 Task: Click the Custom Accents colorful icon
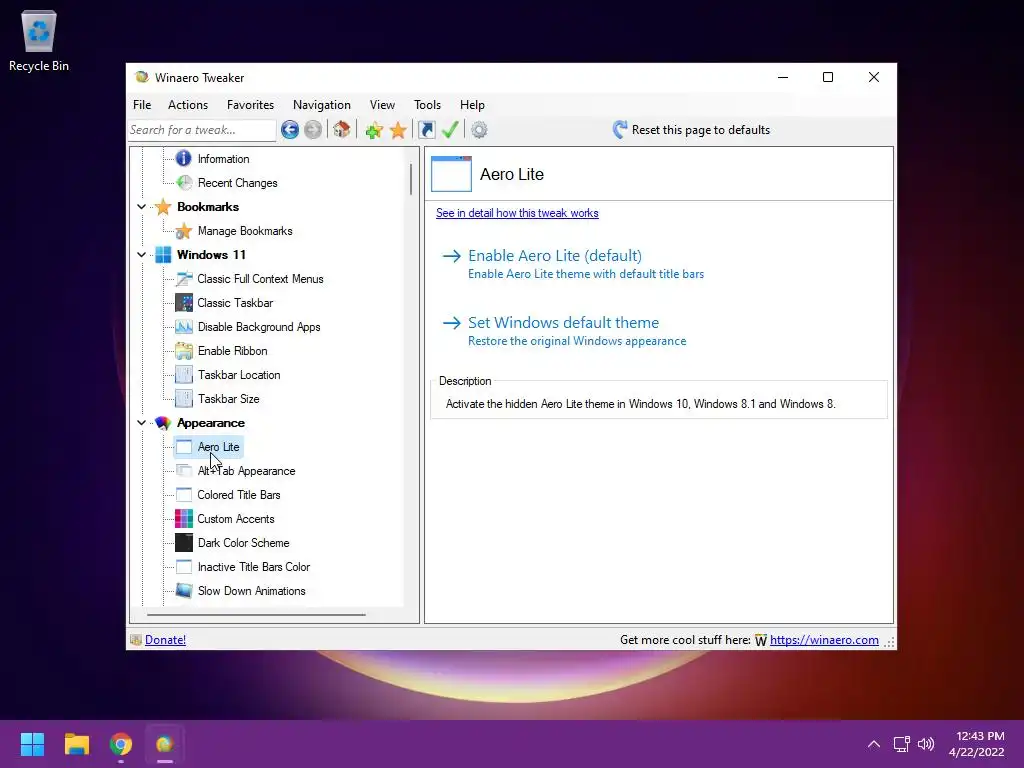click(x=184, y=519)
